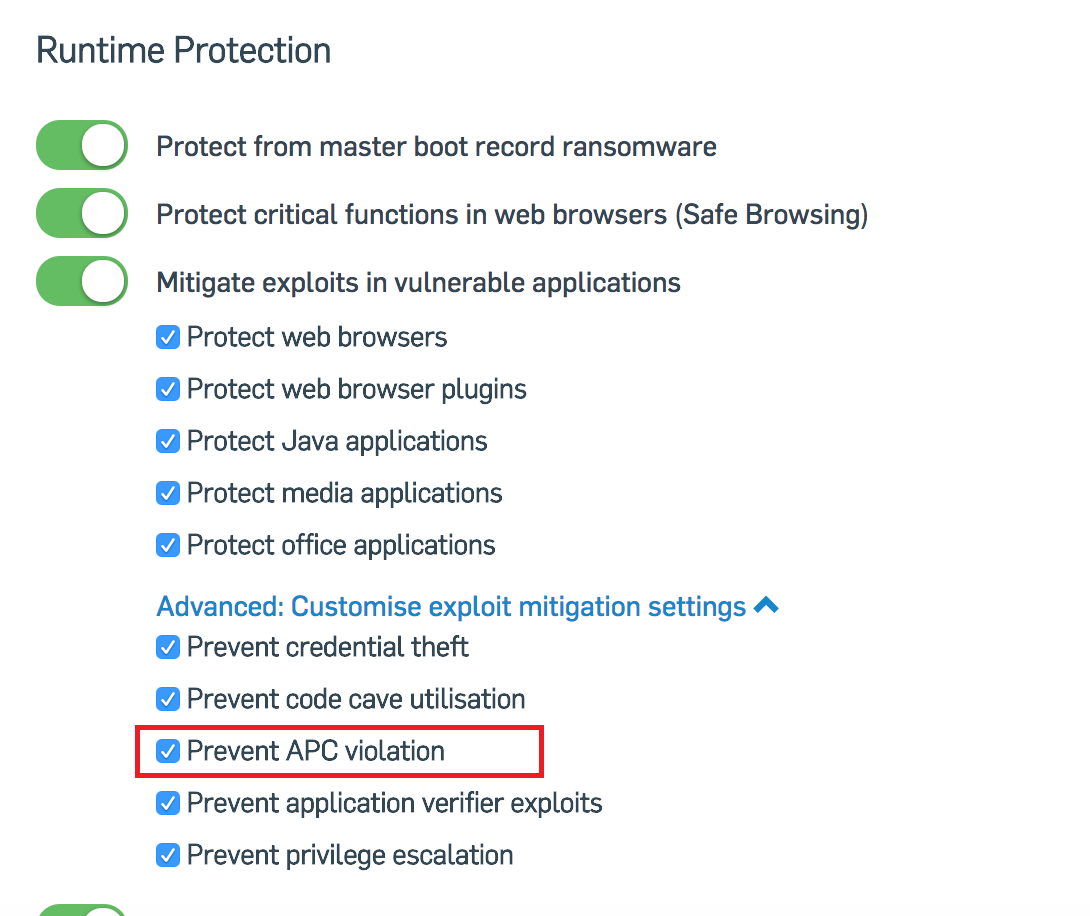
Task: Click 'Protect critical functions in web browsers' label text
Action: click(512, 215)
